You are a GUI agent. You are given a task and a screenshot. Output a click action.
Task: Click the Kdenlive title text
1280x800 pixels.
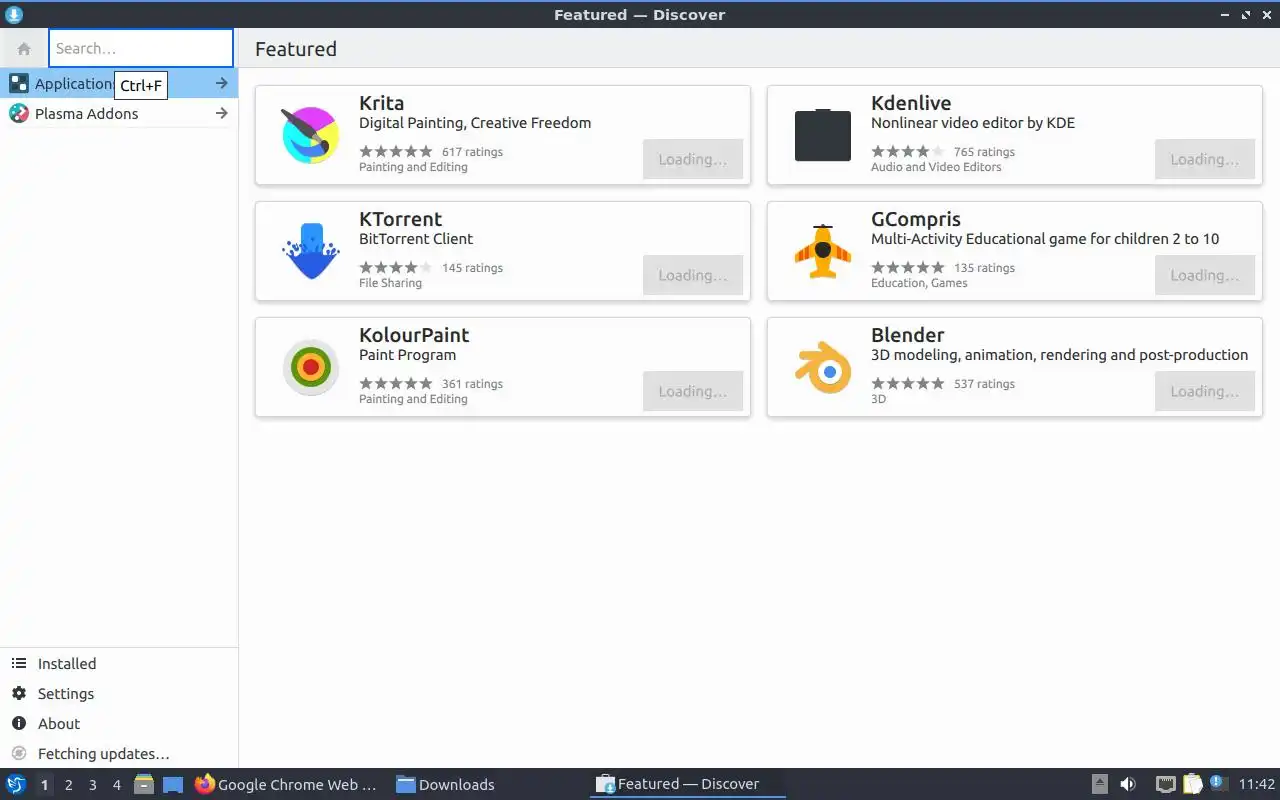point(911,103)
